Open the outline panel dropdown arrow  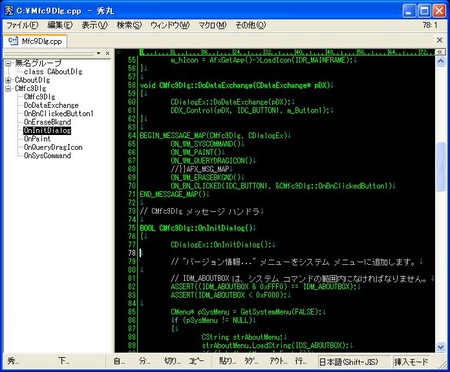click(98, 53)
